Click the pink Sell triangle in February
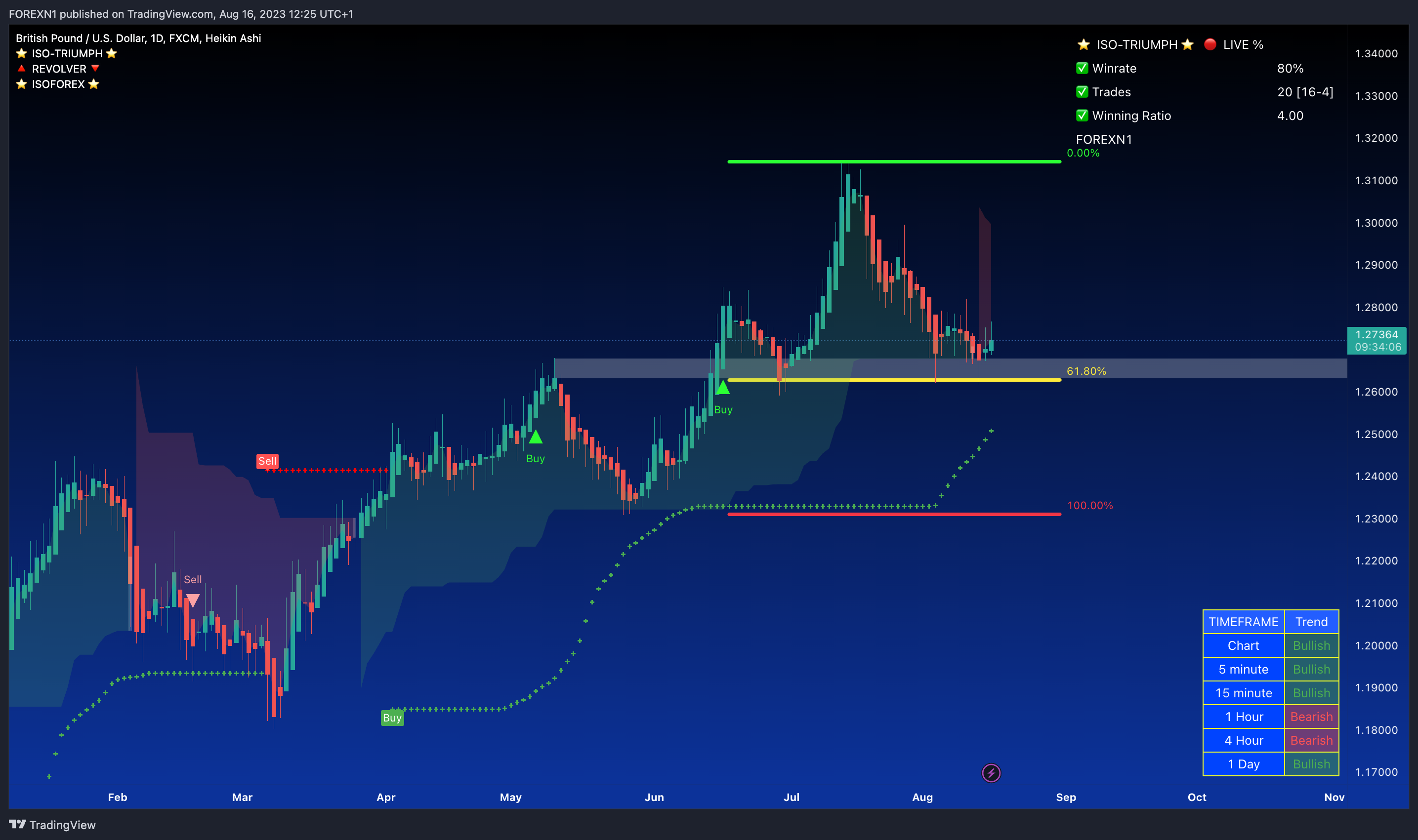 [193, 600]
